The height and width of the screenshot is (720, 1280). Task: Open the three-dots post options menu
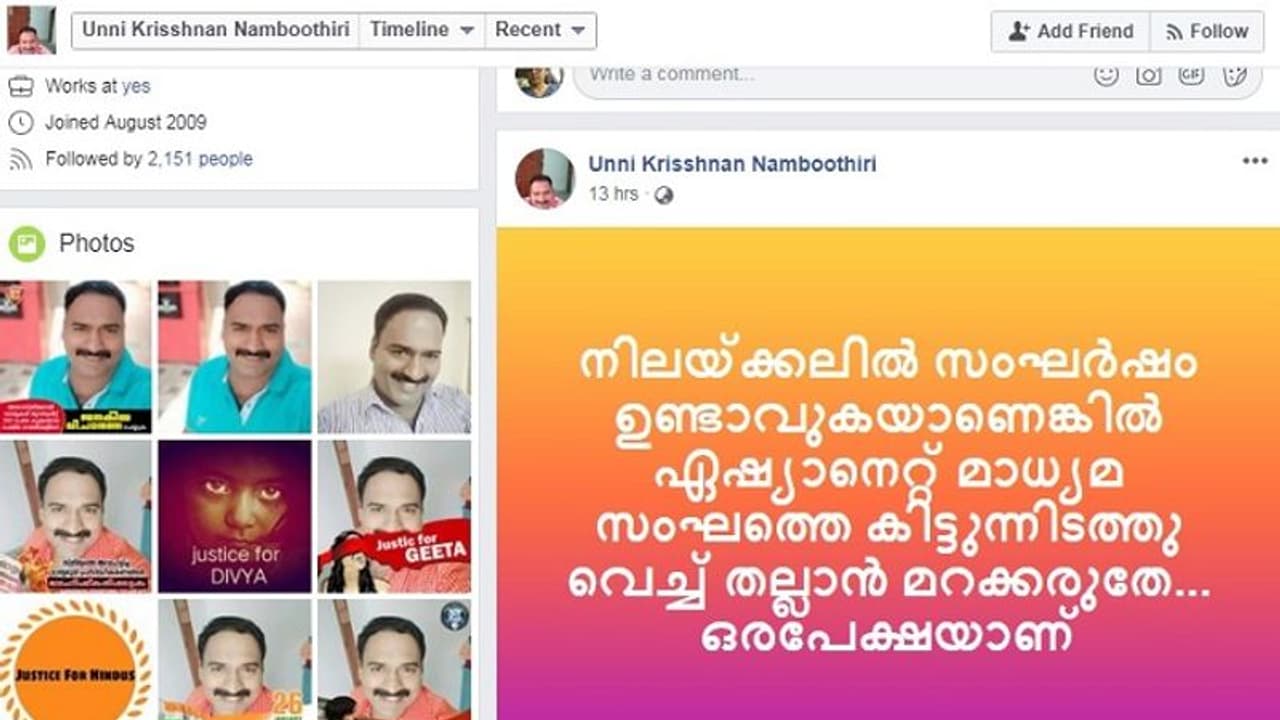point(1254,161)
